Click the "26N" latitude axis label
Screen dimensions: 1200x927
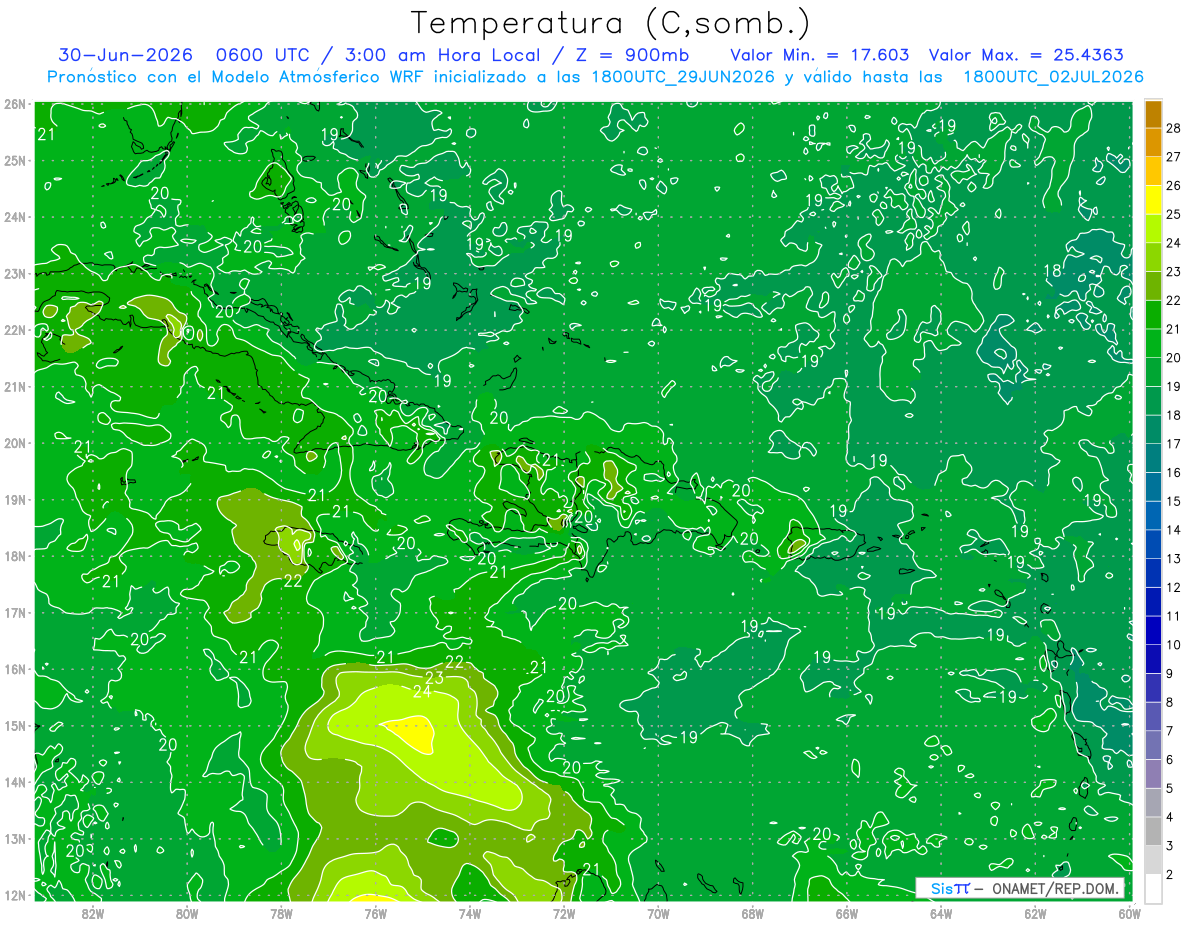point(15,104)
